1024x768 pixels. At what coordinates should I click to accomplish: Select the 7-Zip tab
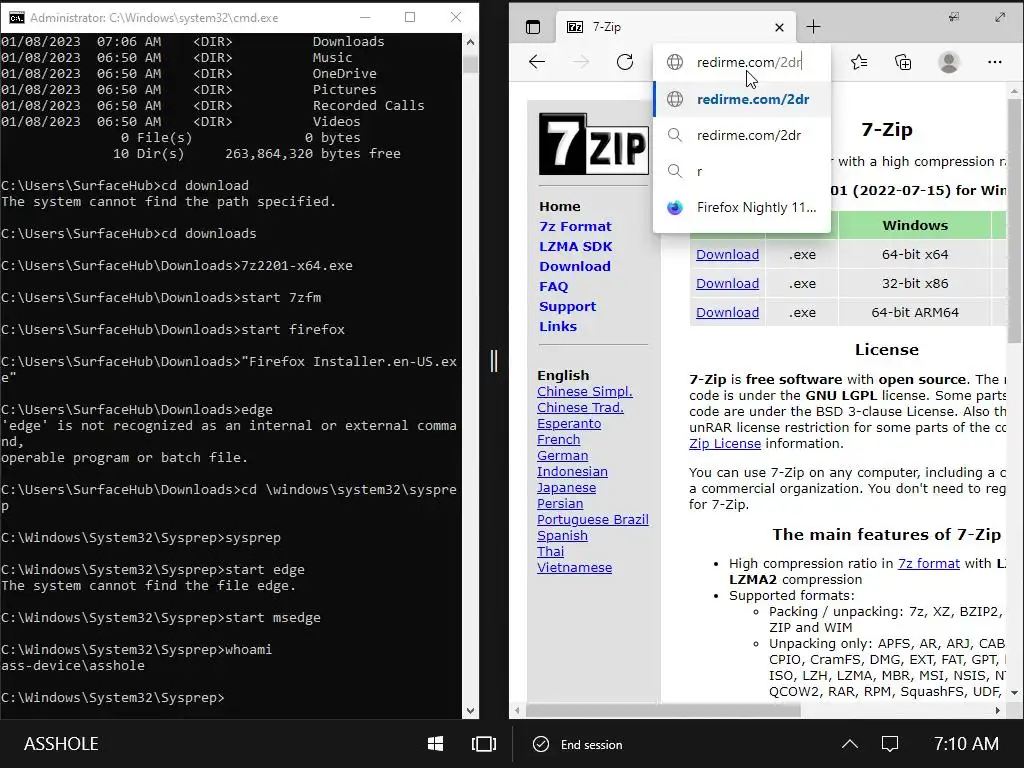tap(676, 27)
